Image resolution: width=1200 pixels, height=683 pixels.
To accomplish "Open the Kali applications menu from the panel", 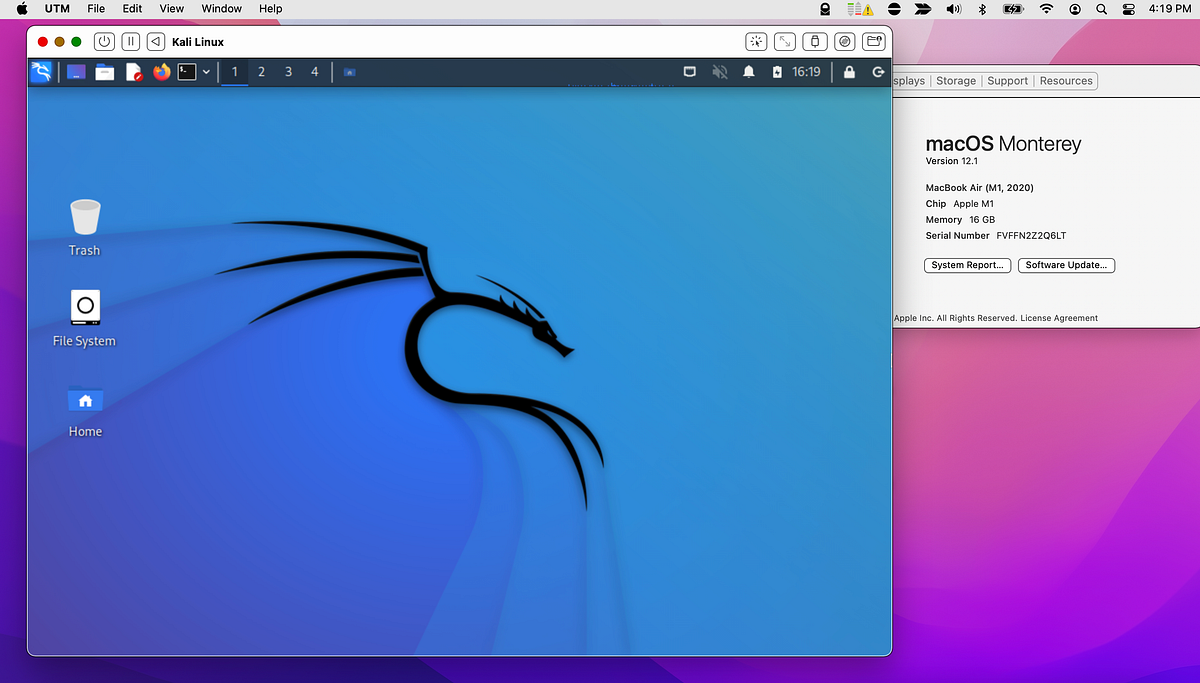I will [41, 71].
